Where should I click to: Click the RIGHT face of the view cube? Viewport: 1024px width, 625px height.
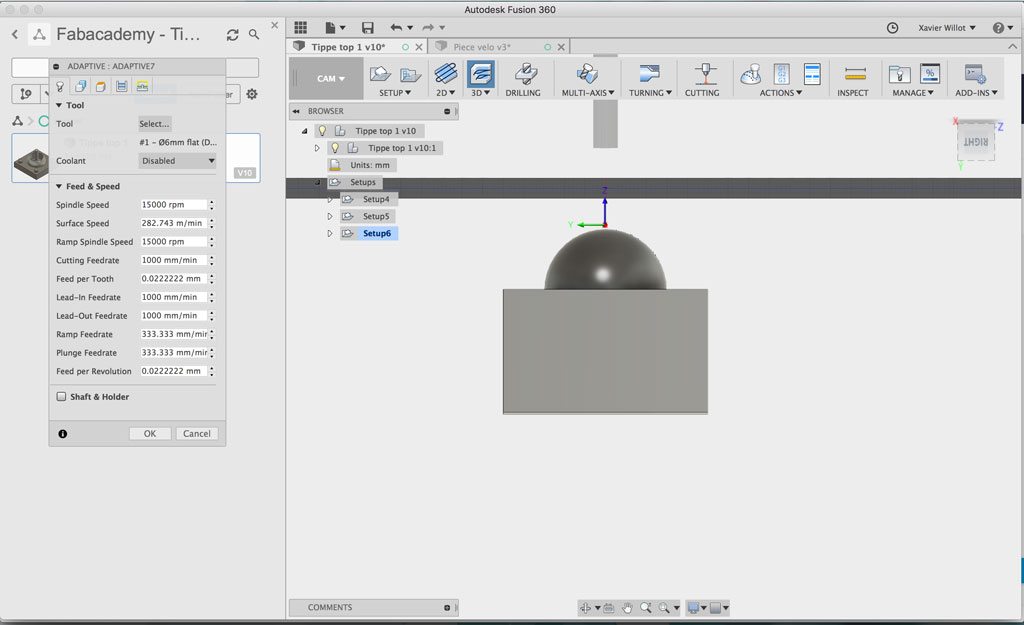coord(976,141)
